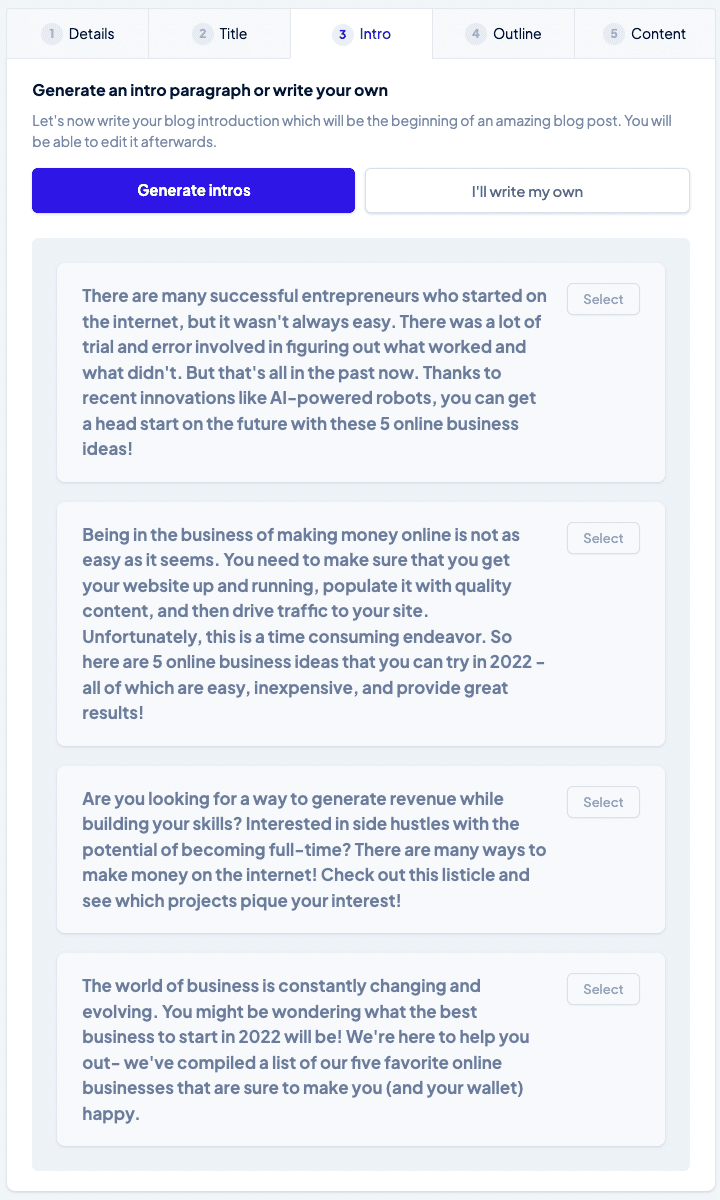Click the step 2 number badge
Image resolution: width=720 pixels, height=1200 pixels.
(x=202, y=34)
